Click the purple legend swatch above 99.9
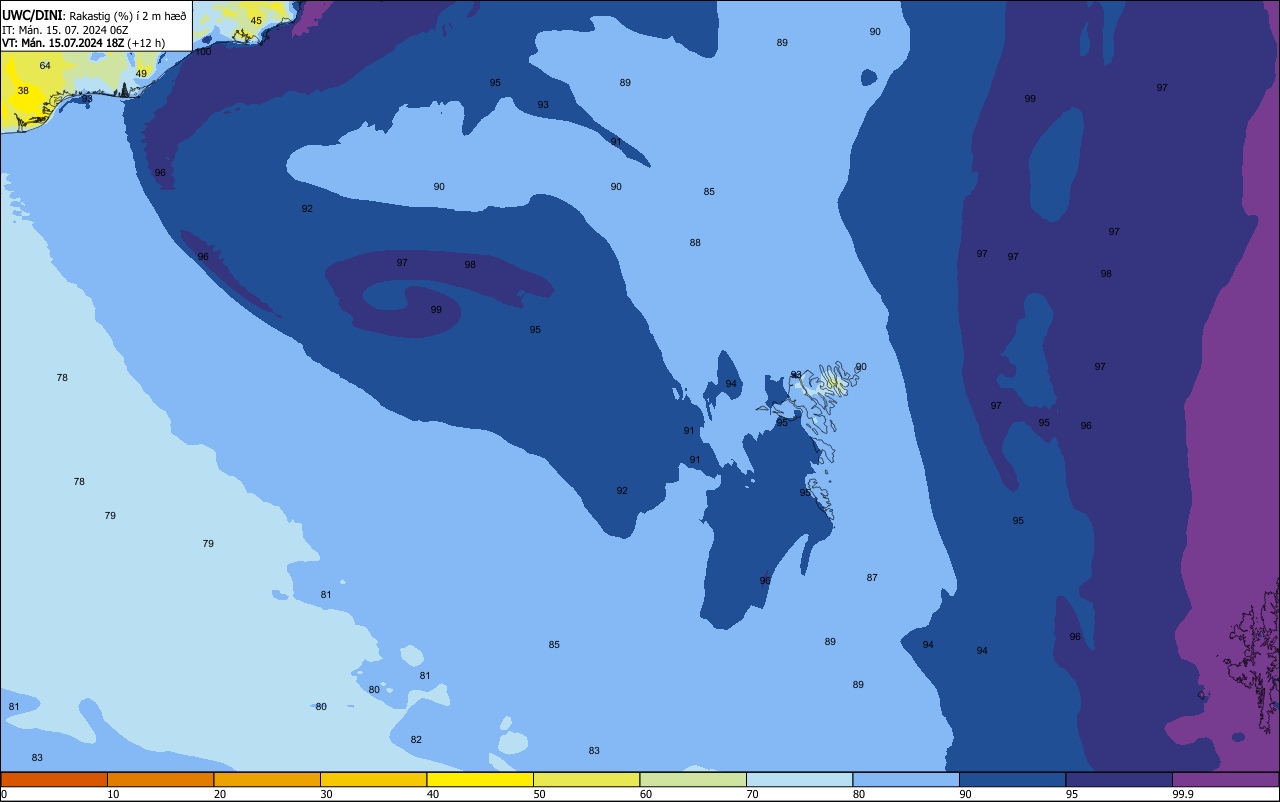1280x802 pixels. click(1226, 779)
